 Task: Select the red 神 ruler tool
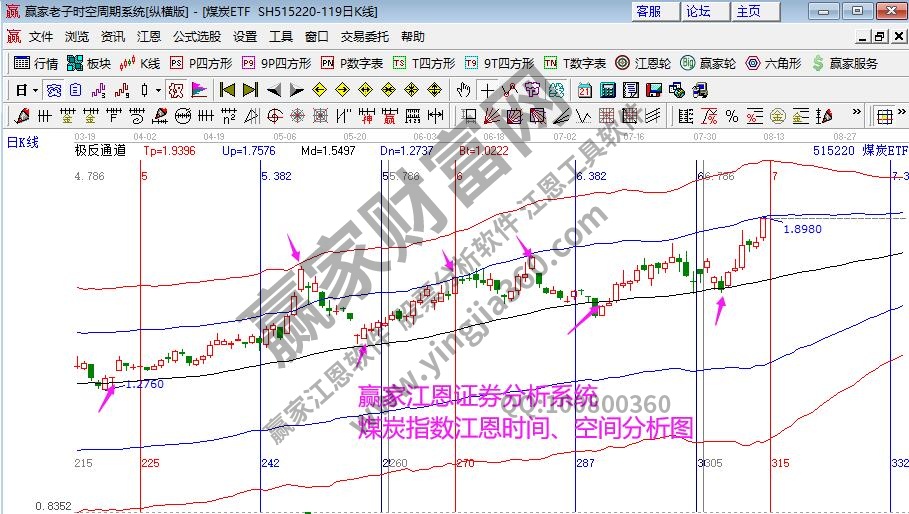click(366, 116)
